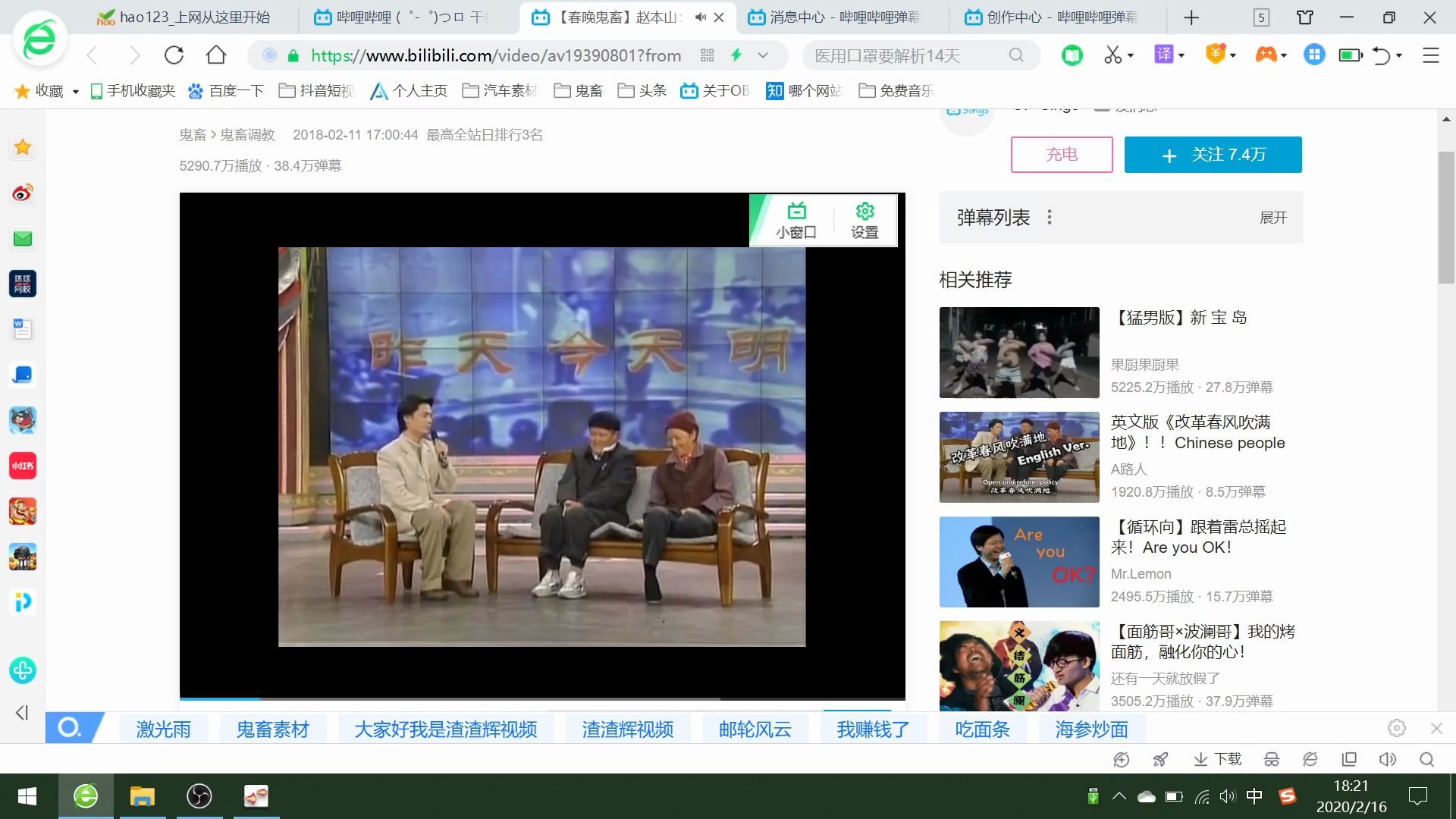
Task: Open the Windows notification center
Action: point(1418,796)
